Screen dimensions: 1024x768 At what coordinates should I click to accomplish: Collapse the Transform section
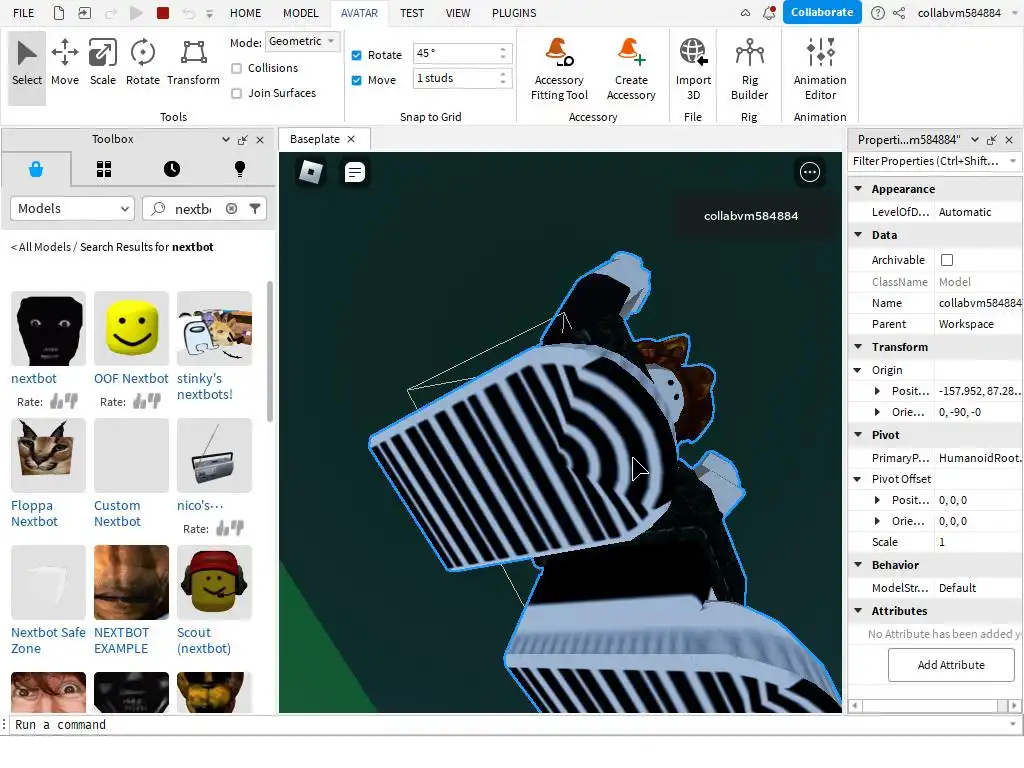point(858,347)
